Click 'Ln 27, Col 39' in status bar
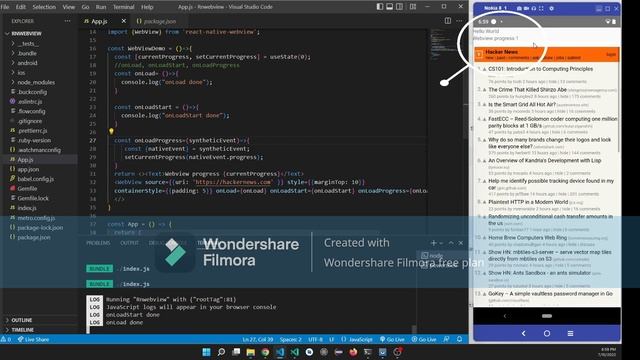The image size is (640, 360). coord(258,339)
